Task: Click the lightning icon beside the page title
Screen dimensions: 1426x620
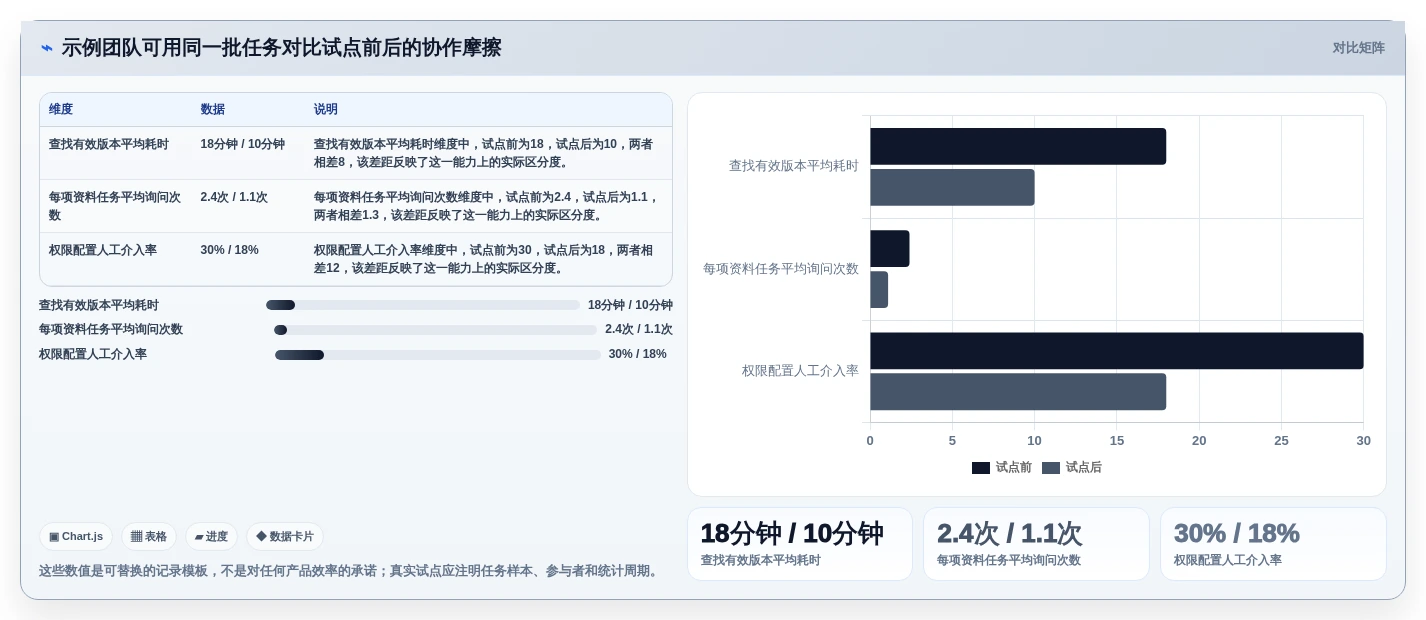Action: [47, 48]
